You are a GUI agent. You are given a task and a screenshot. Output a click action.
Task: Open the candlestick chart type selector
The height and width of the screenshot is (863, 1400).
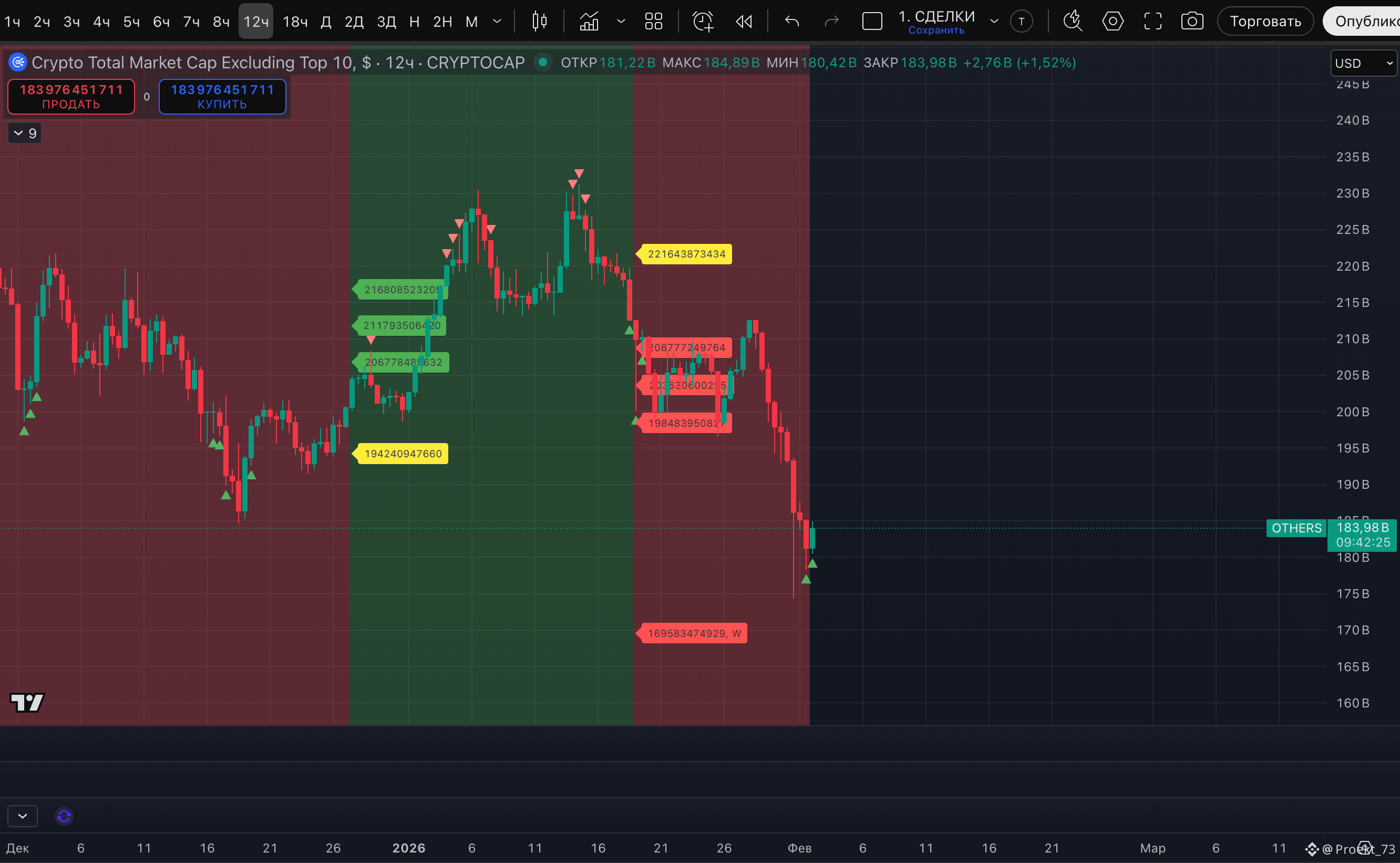point(539,22)
